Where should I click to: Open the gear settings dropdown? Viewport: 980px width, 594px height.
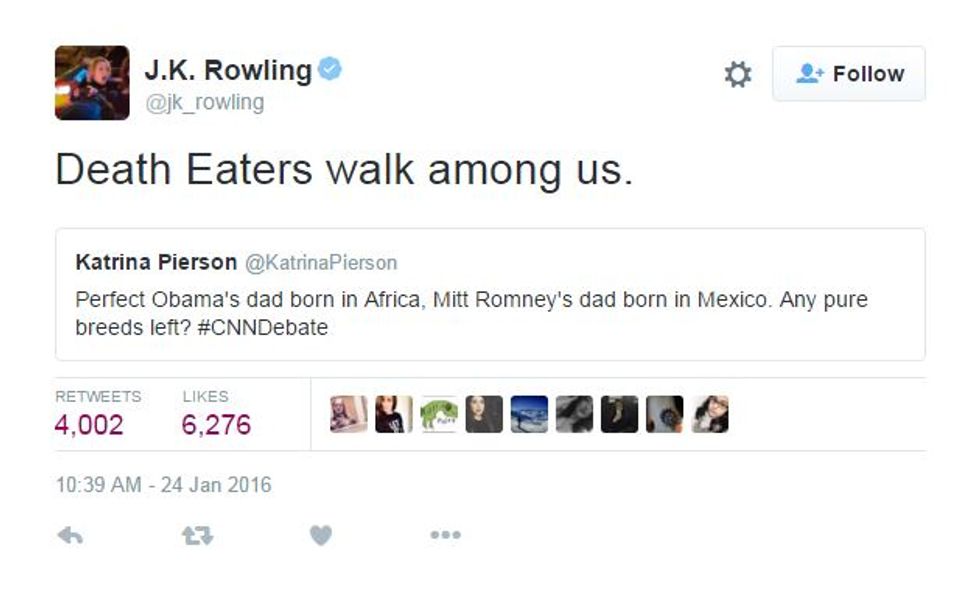738,74
